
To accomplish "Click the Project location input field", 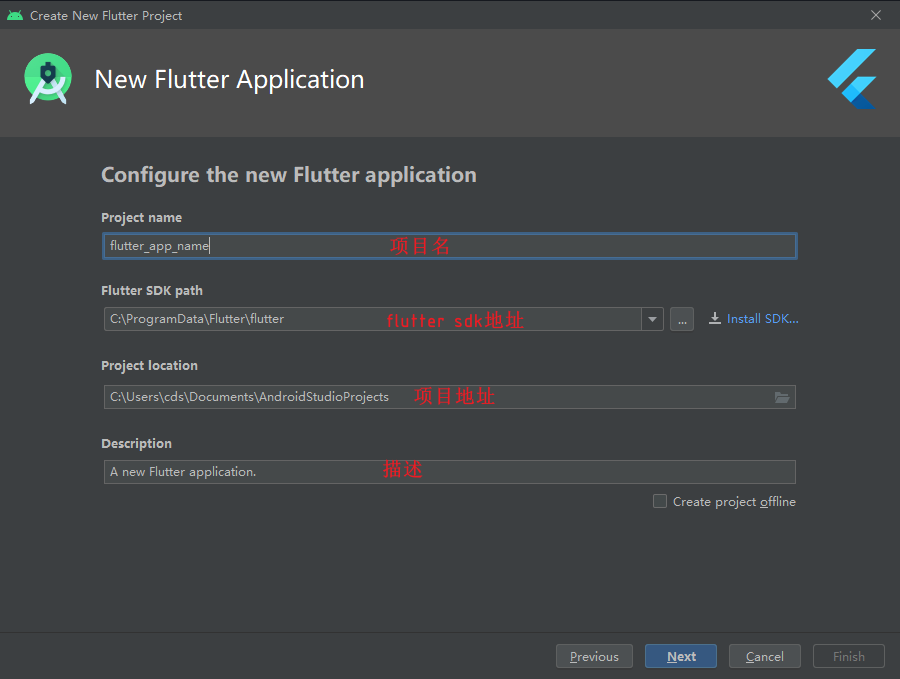I will coord(449,397).
